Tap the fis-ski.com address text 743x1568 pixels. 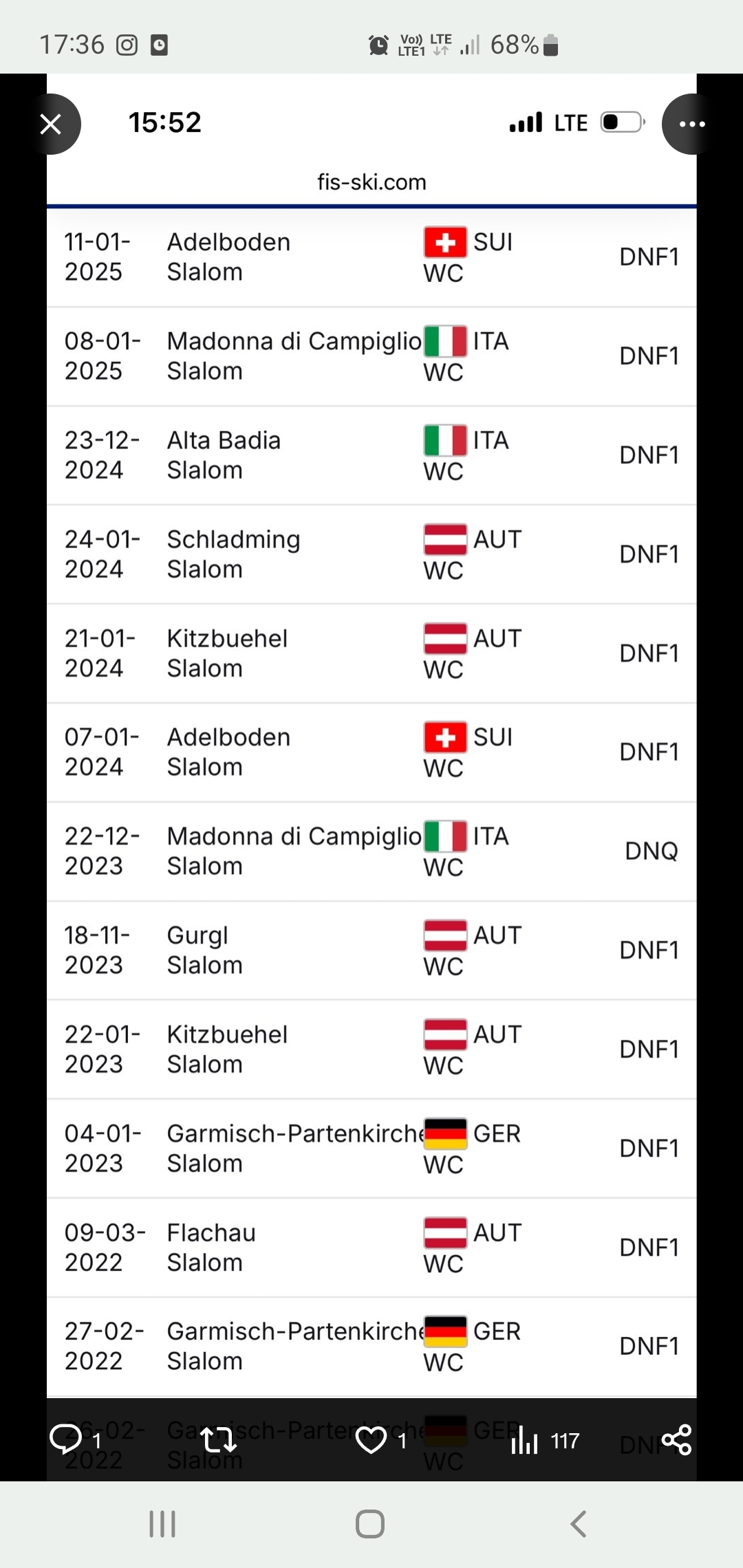(371, 182)
